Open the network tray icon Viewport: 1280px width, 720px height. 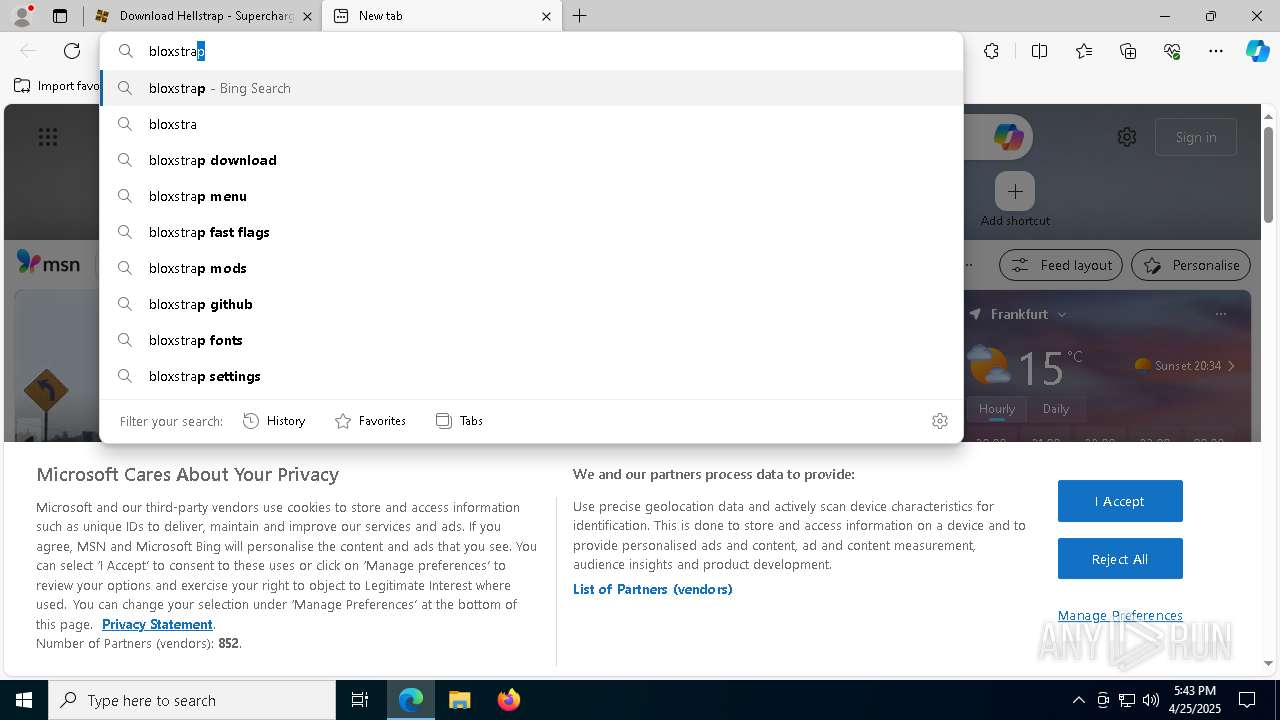coord(1127,700)
